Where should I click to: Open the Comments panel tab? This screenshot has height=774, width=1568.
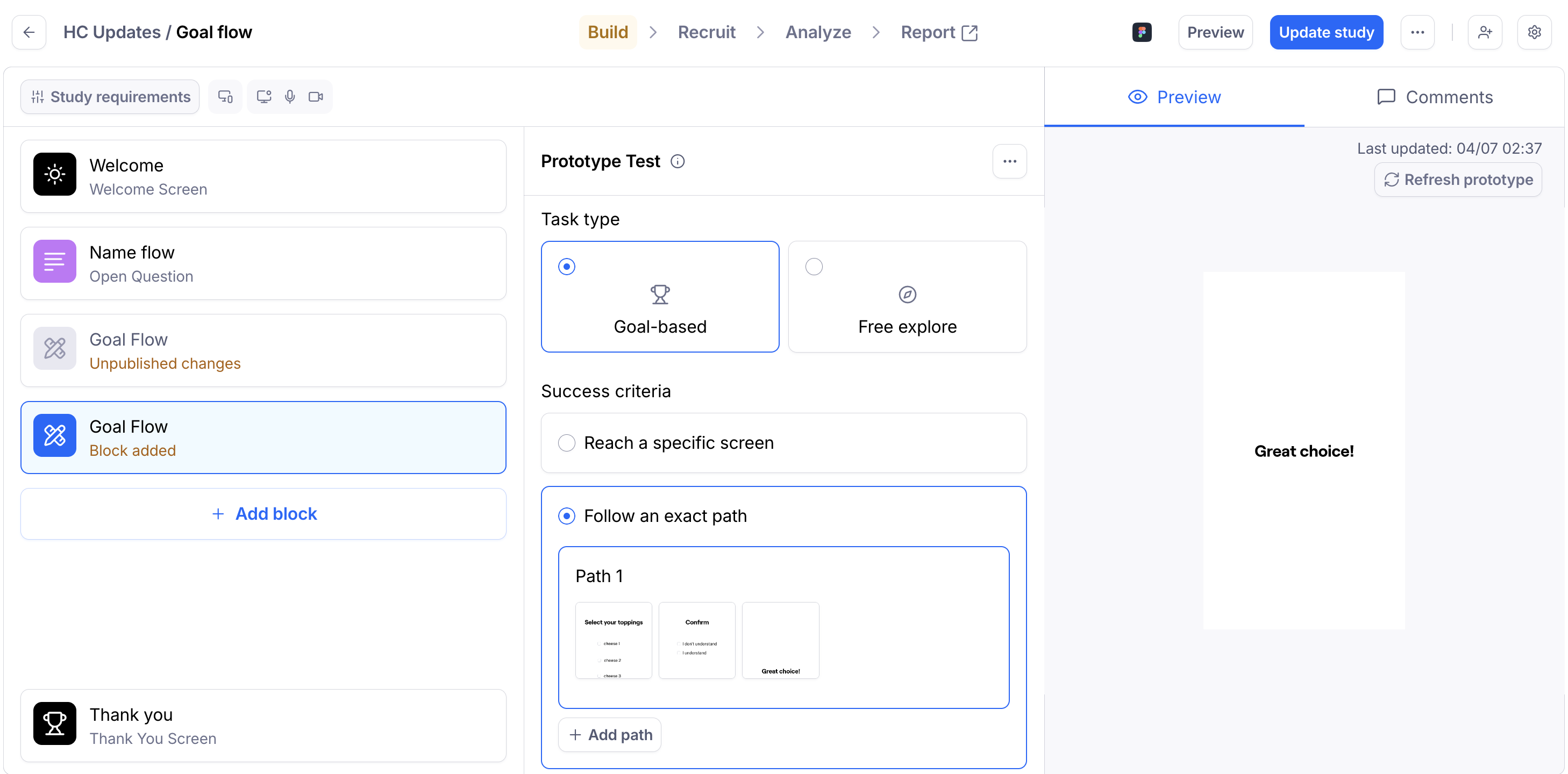coord(1434,97)
